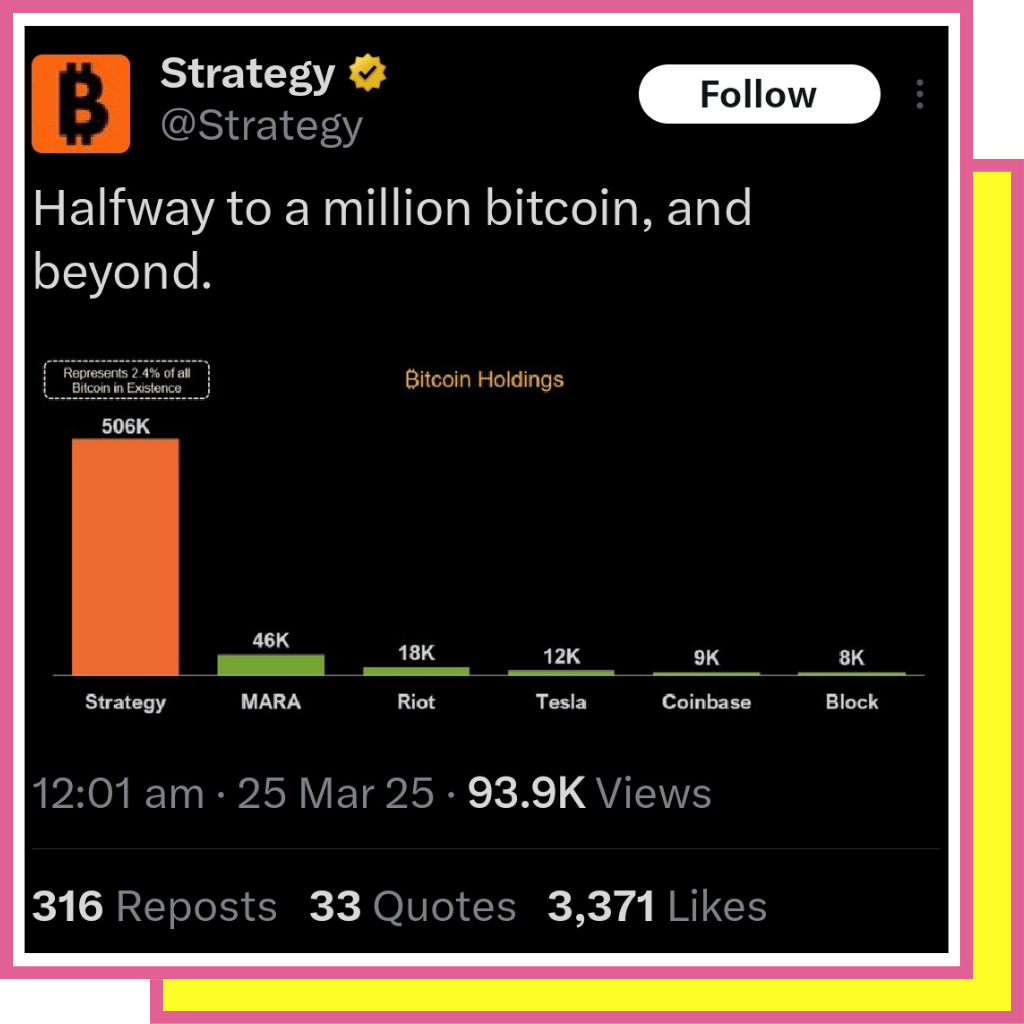
Task: Open the Strategy display name
Action: 248,73
